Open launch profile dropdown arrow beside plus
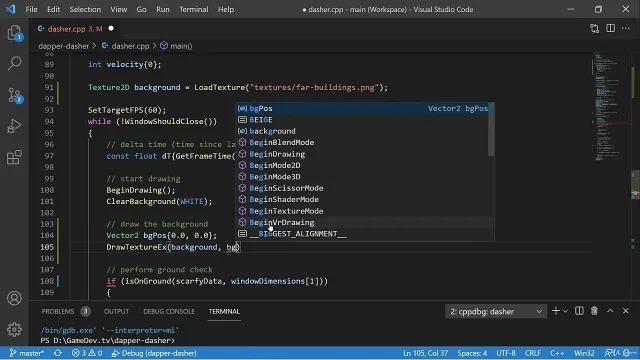640x360 pixels. tap(565, 311)
